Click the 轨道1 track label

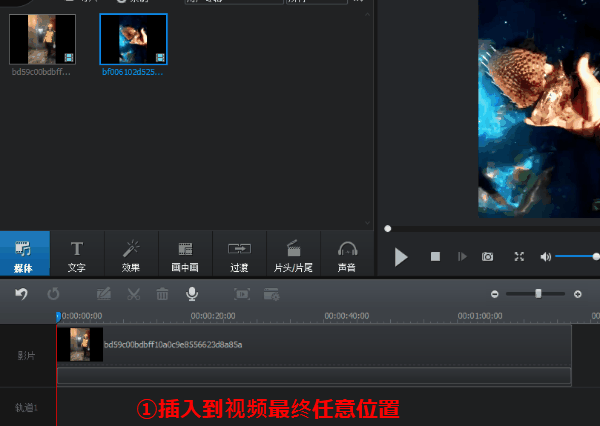[26, 408]
